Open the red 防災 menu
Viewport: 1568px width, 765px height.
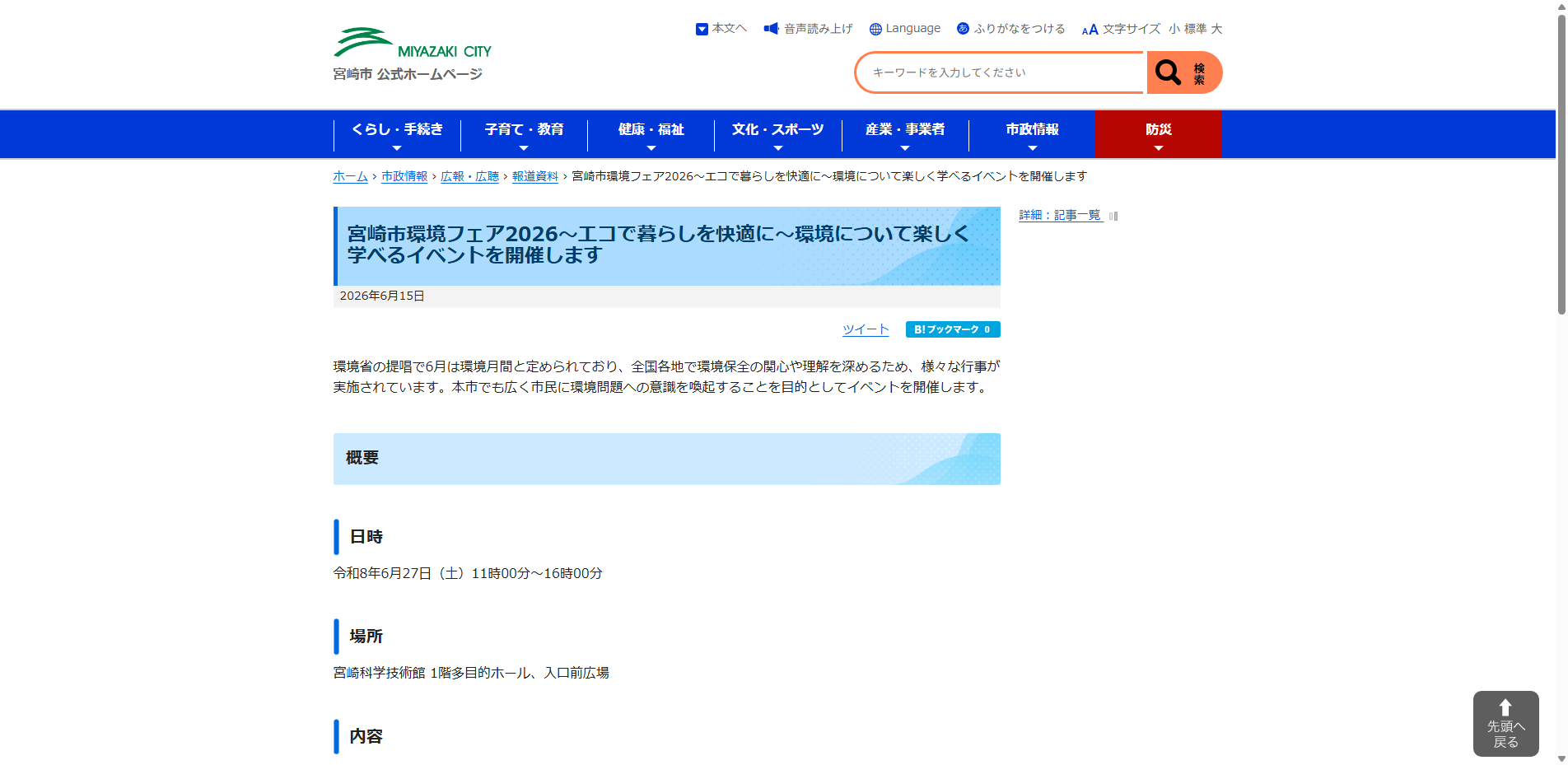pyautogui.click(x=1159, y=134)
